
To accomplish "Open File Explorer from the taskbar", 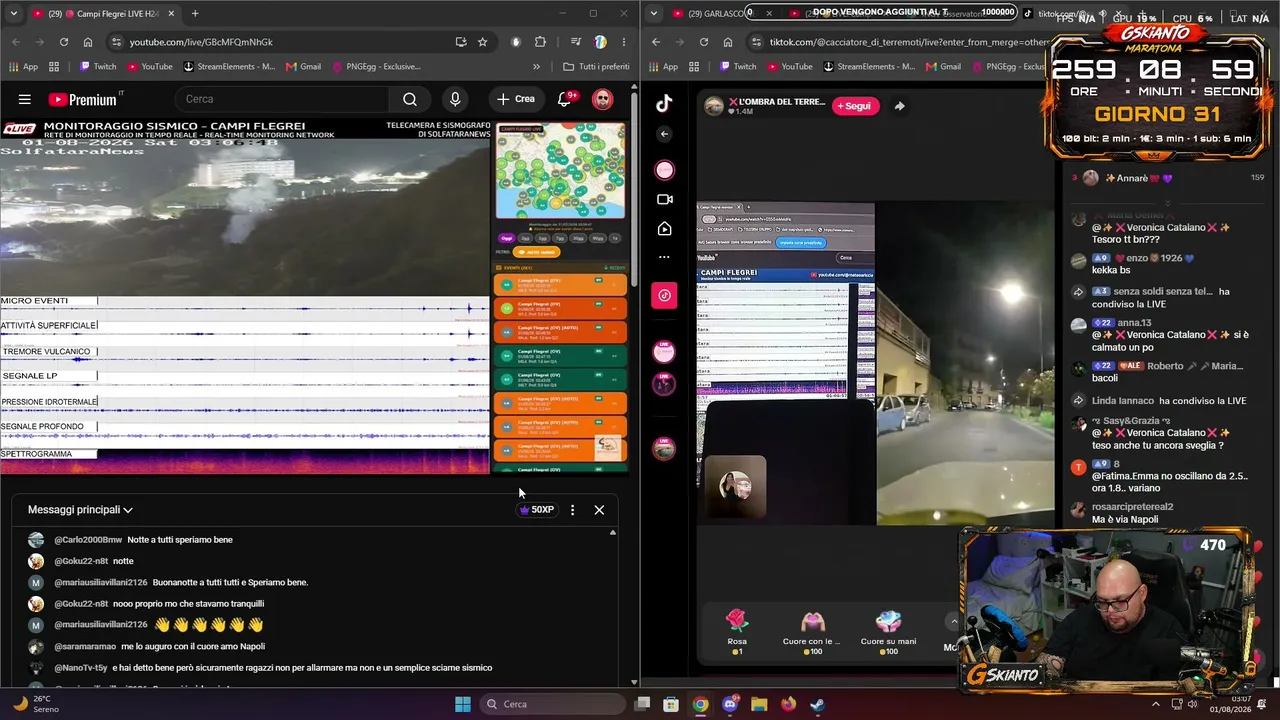I will [x=759, y=704].
